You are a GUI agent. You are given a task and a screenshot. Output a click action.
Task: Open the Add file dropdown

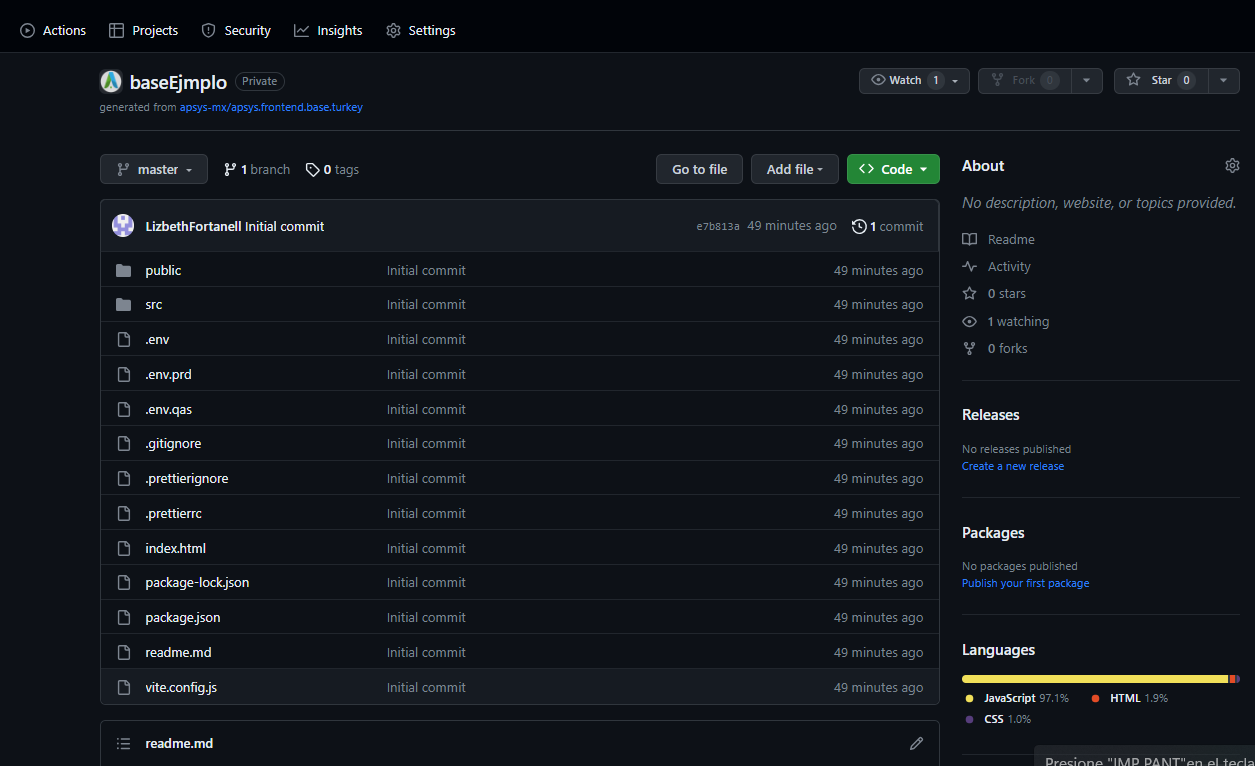pyautogui.click(x=794, y=170)
